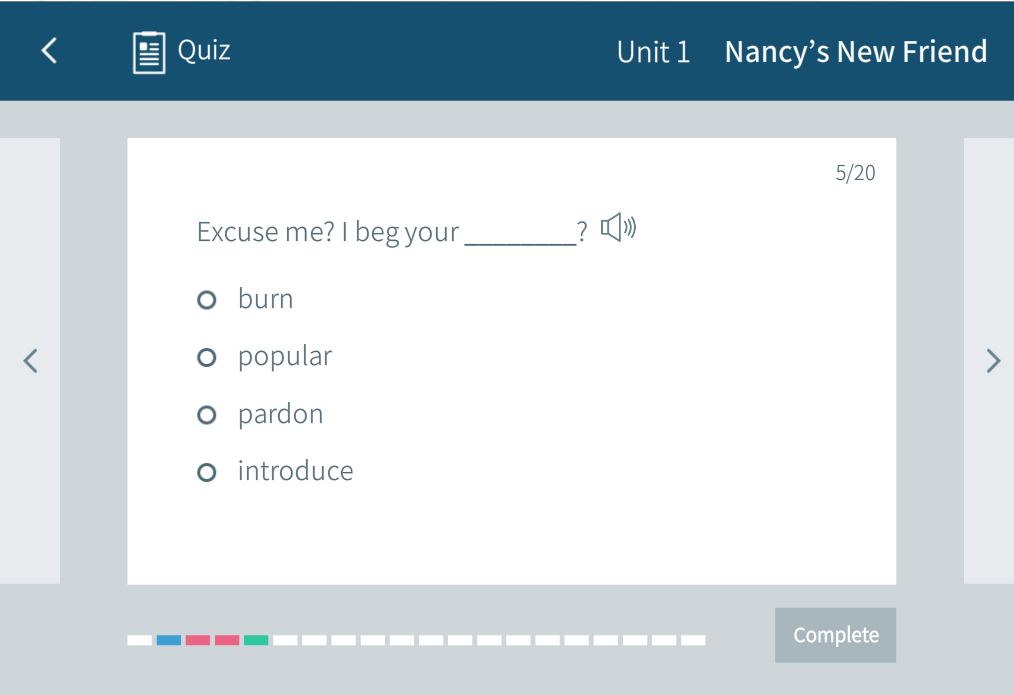The height and width of the screenshot is (695, 1014).
Task: Click the 5/20 question counter
Action: click(855, 173)
